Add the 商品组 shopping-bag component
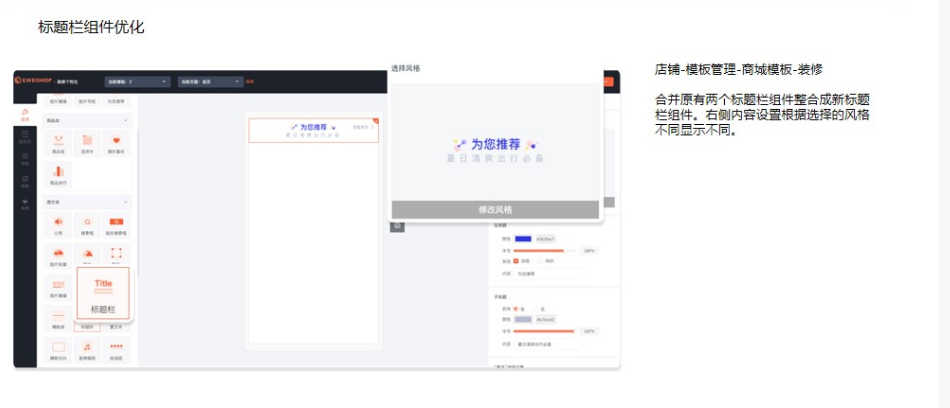The width and height of the screenshot is (950, 408). [58, 143]
